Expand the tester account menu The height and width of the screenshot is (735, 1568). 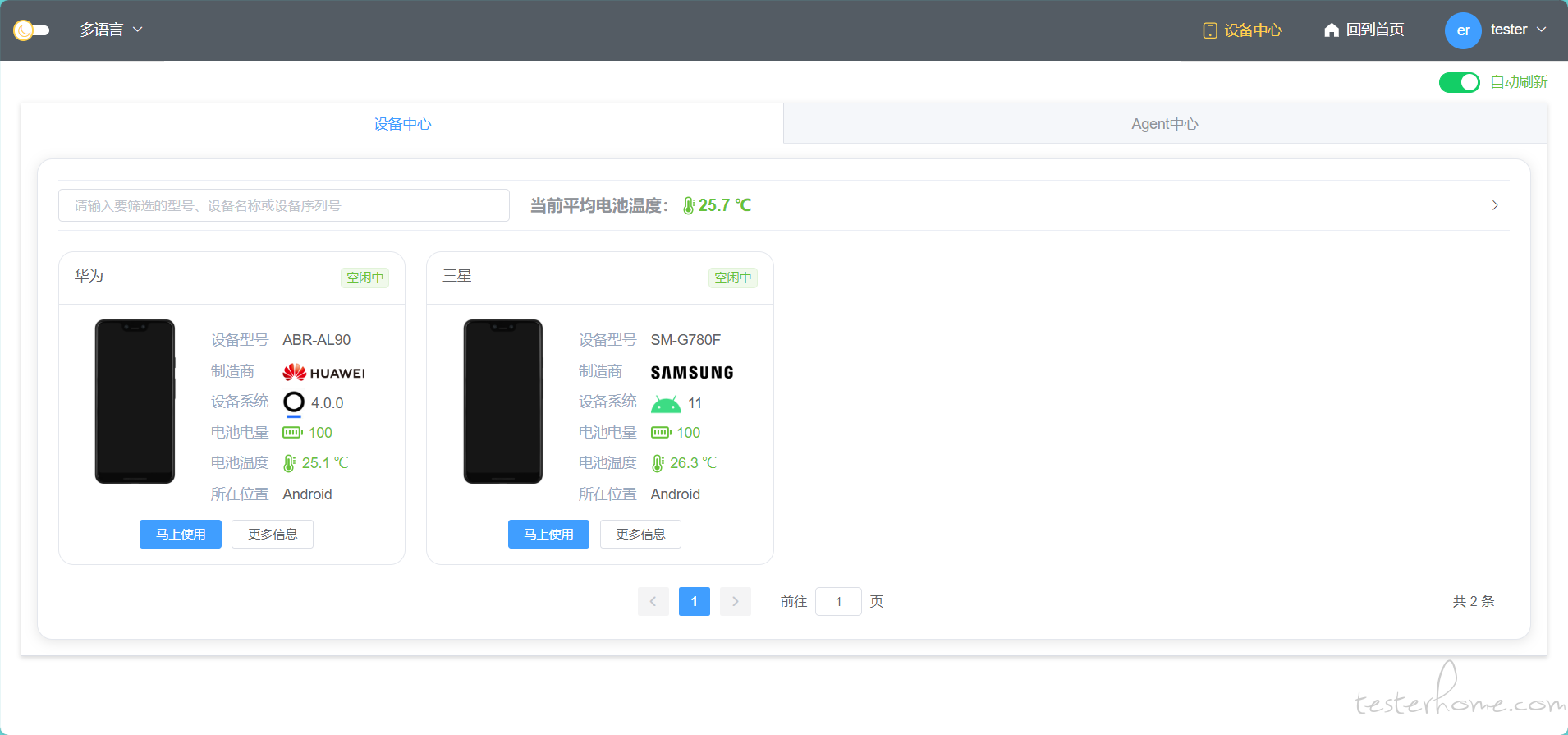[1518, 30]
